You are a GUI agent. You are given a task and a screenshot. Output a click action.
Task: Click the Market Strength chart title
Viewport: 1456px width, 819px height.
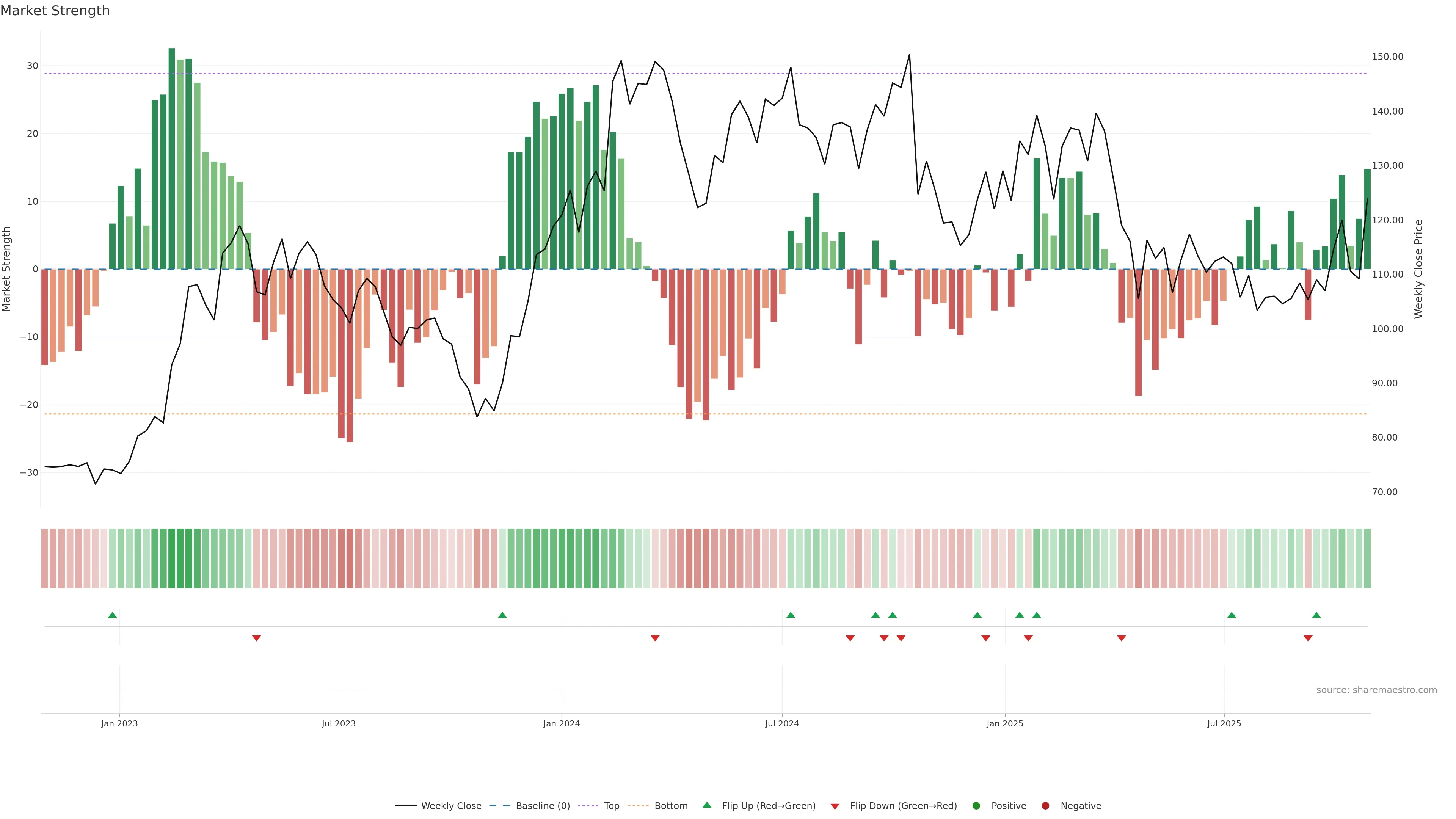point(55,11)
